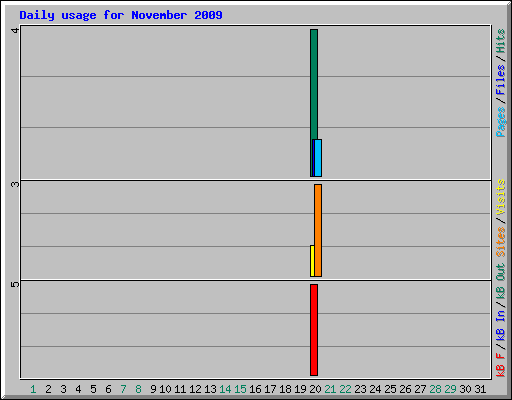Click day 18 on the x-axis

click(x=285, y=389)
